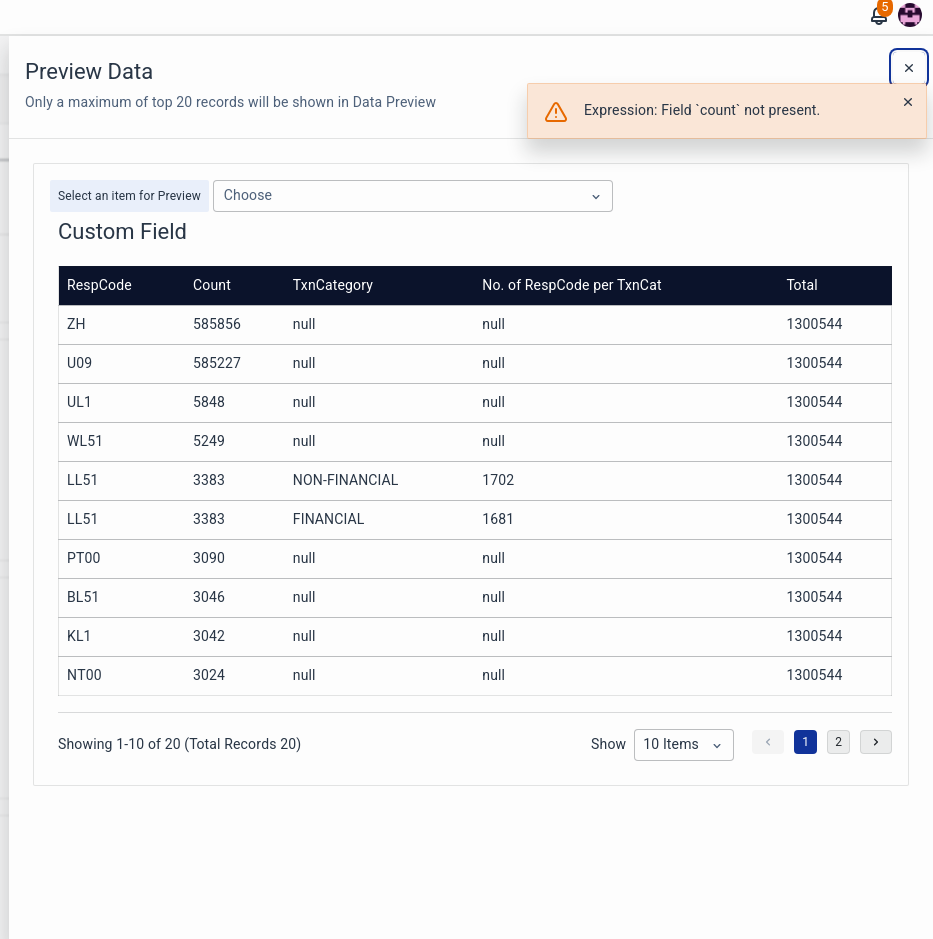This screenshot has height=939, width=933.
Task: Click the user profile avatar
Action: click(x=910, y=15)
